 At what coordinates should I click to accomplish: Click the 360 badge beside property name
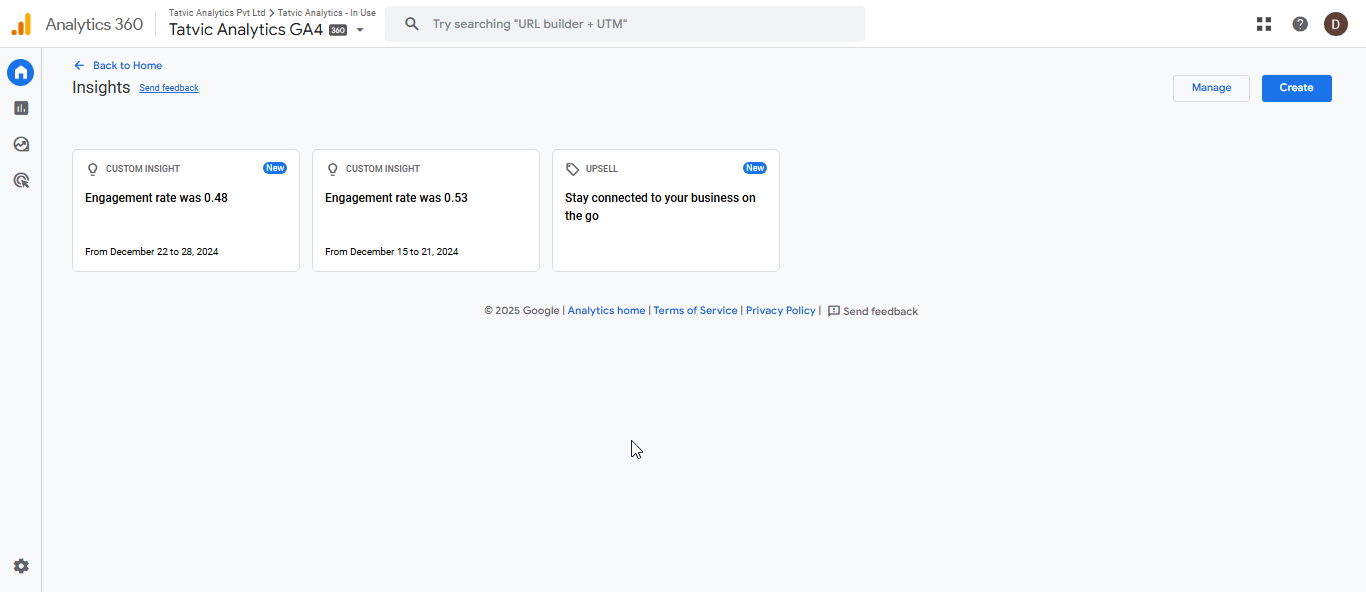pos(338,30)
